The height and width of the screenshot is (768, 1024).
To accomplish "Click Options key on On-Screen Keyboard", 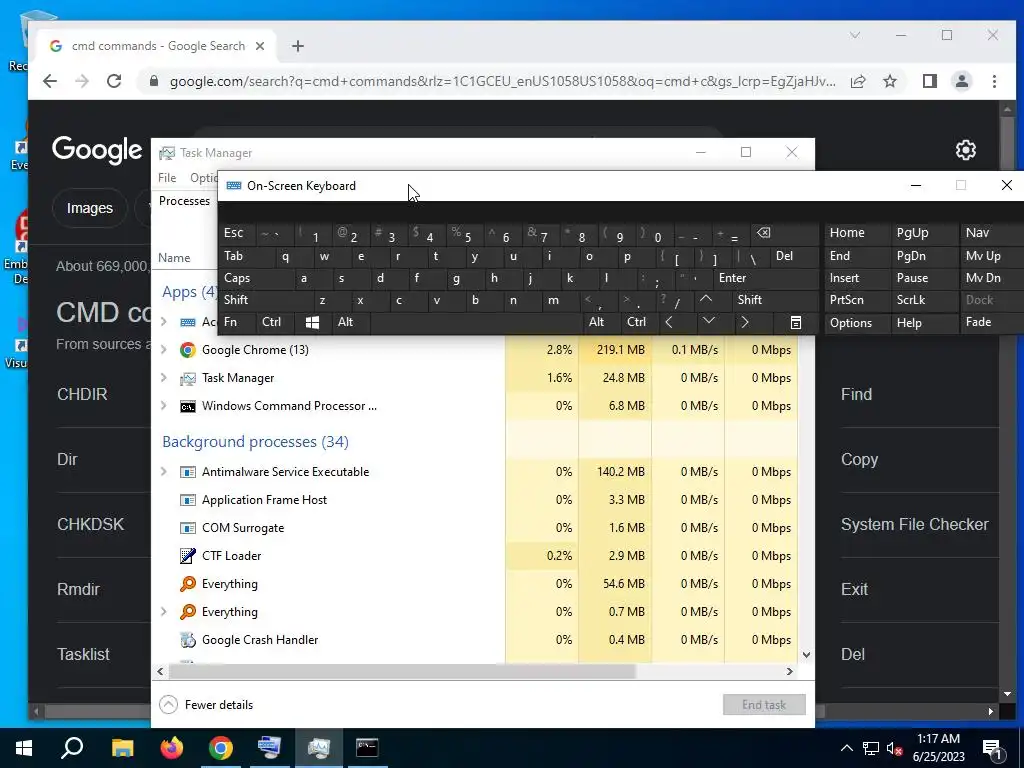I will point(856,323).
